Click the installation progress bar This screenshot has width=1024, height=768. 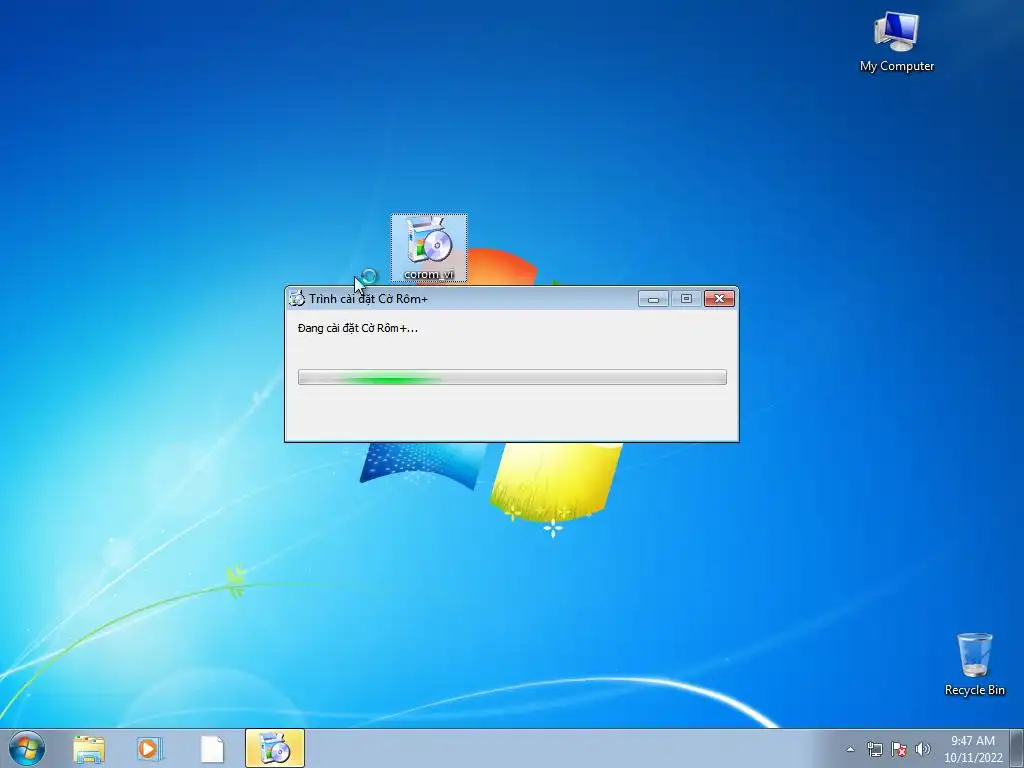tap(512, 377)
